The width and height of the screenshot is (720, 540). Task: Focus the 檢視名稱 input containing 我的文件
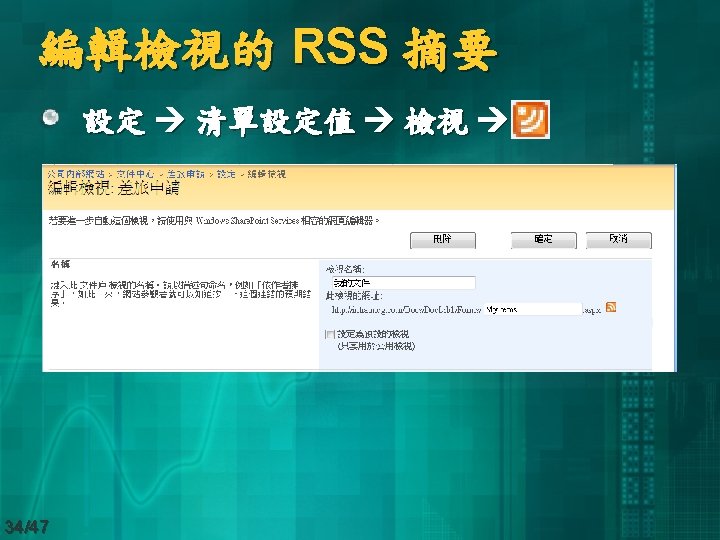pos(404,283)
